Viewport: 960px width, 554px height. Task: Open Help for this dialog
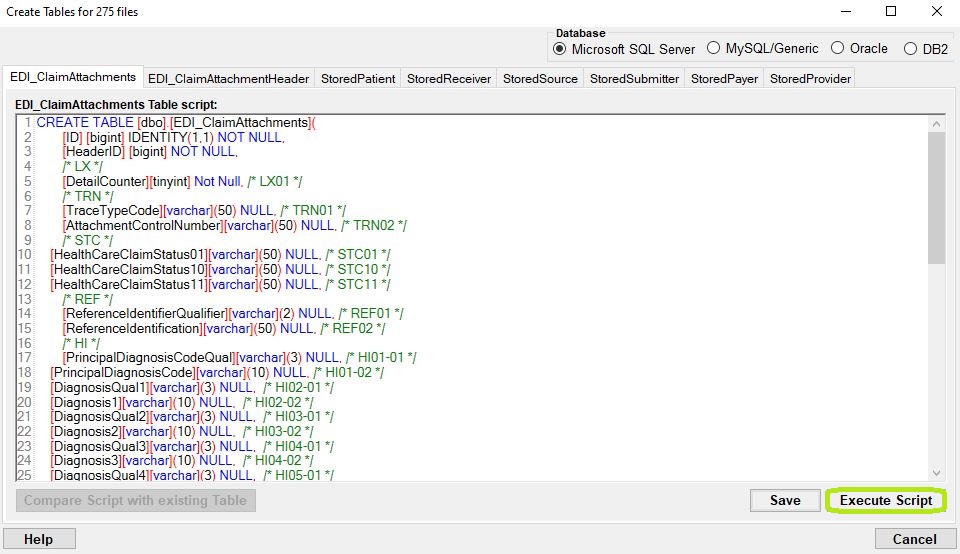[39, 539]
